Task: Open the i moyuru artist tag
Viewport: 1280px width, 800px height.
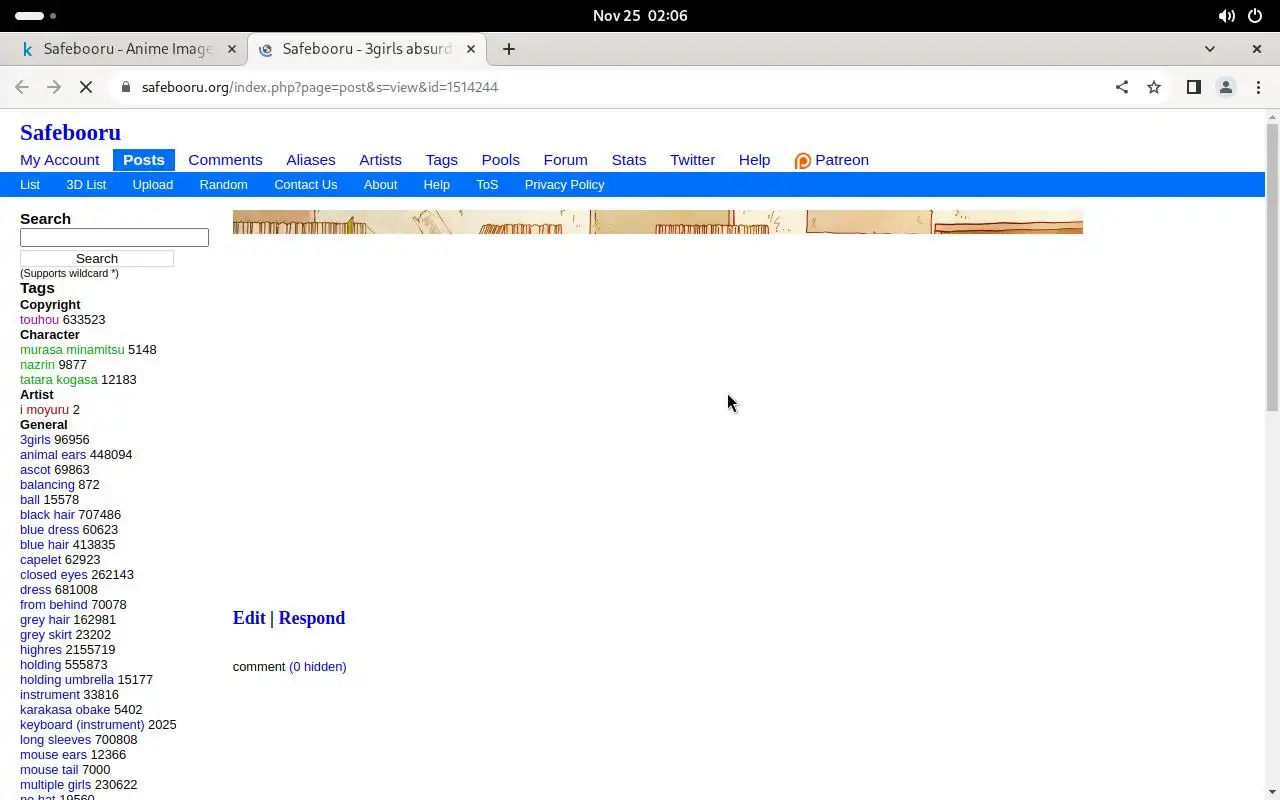Action: [44, 410]
